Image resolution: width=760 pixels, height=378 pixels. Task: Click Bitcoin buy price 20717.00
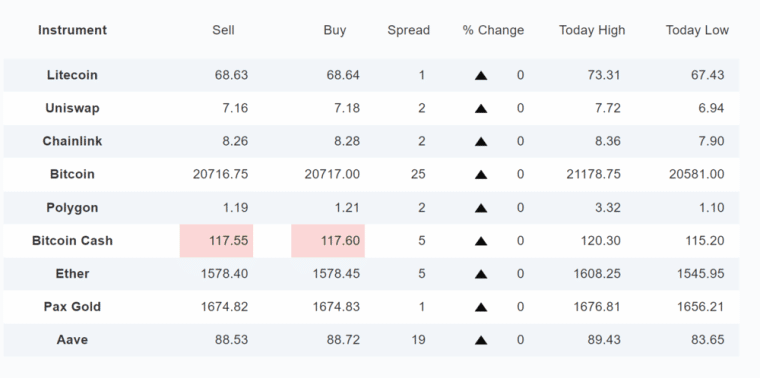[x=332, y=174]
